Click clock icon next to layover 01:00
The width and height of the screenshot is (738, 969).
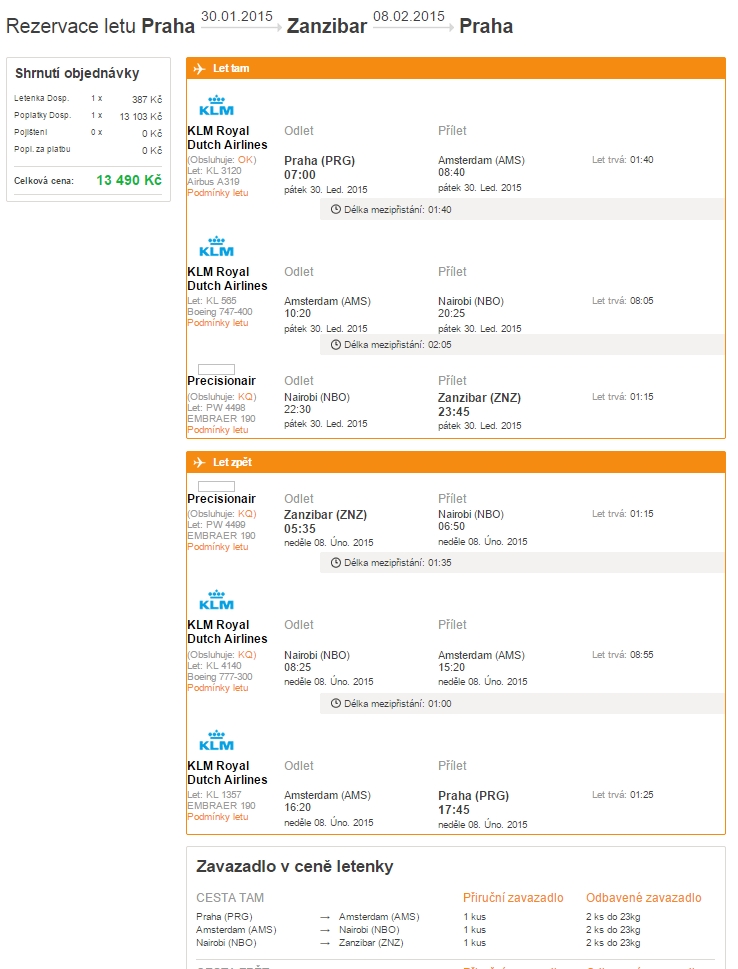pyautogui.click(x=336, y=703)
